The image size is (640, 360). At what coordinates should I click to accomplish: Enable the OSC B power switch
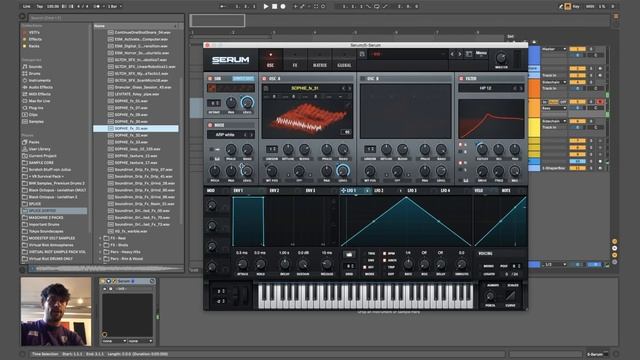tap(362, 78)
